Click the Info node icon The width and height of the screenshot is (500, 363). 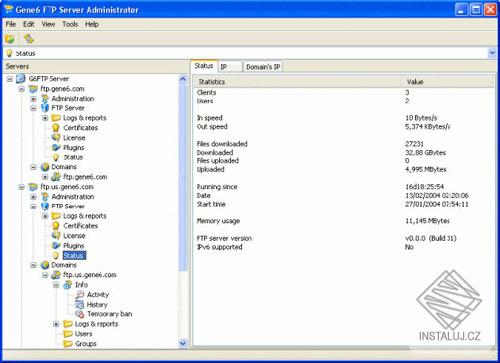click(68, 285)
